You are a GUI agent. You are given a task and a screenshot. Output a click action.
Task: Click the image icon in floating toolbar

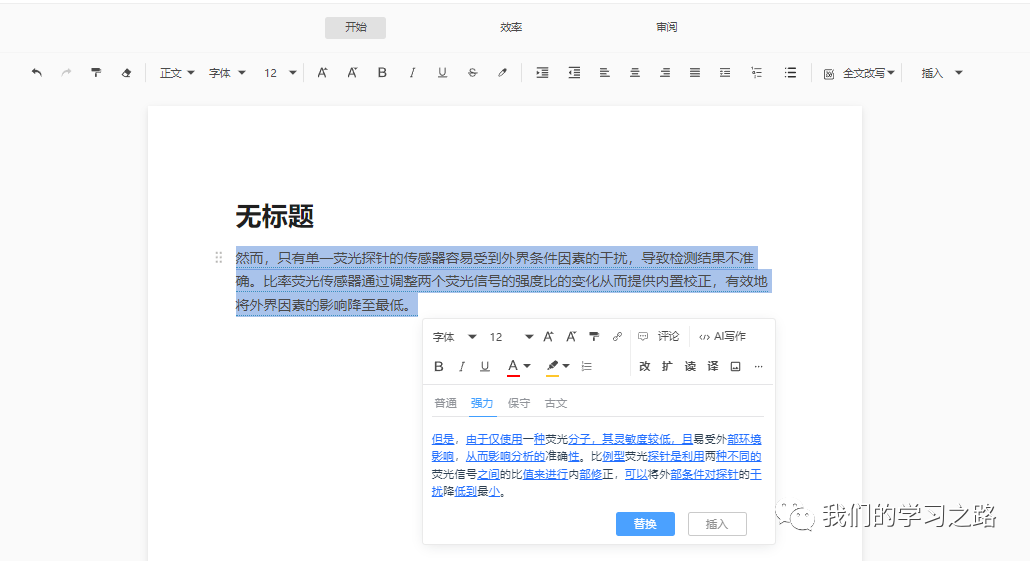tap(736, 367)
